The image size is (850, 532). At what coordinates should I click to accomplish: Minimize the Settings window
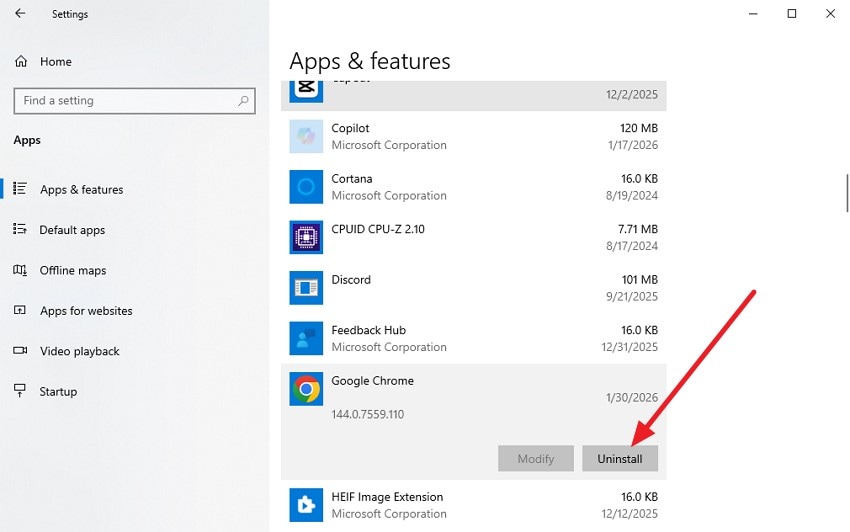[x=753, y=14]
